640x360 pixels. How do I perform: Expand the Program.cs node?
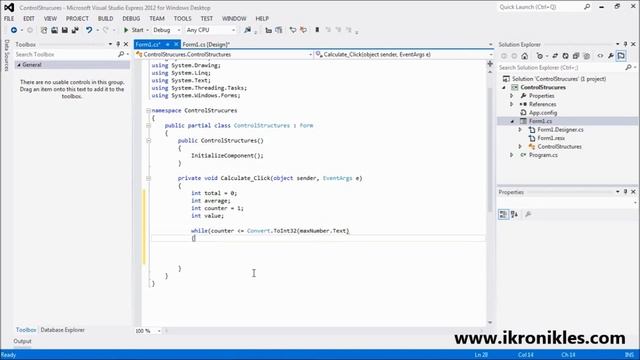(x=511, y=156)
